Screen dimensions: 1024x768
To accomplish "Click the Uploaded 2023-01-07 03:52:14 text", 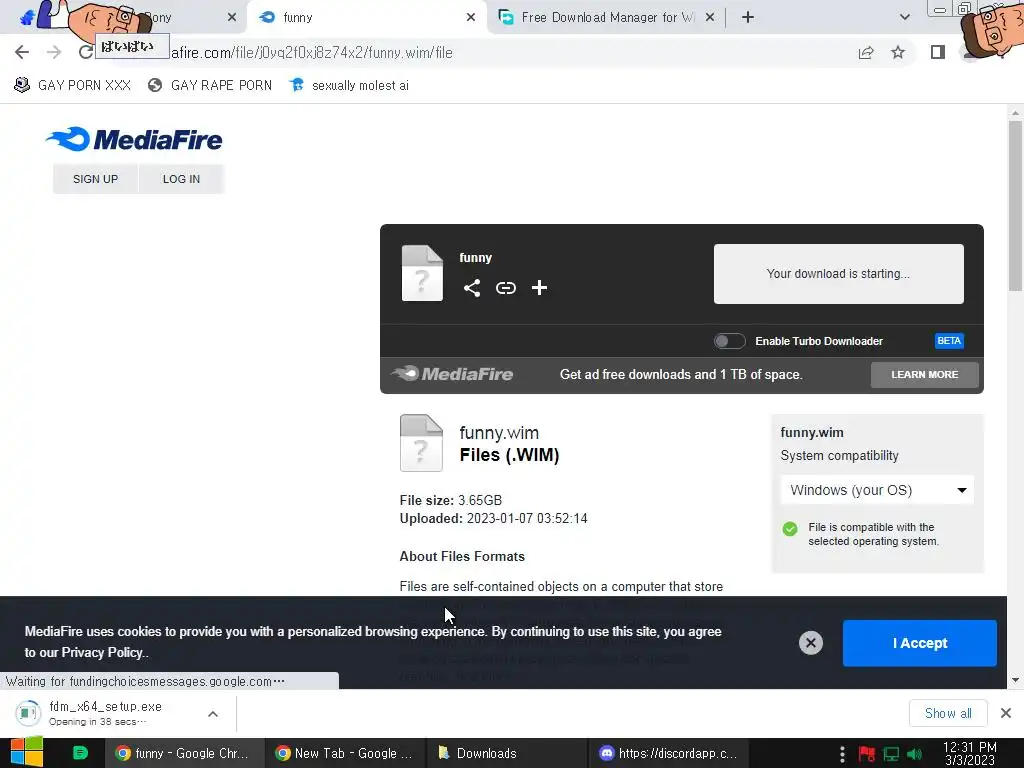I will (x=493, y=519).
